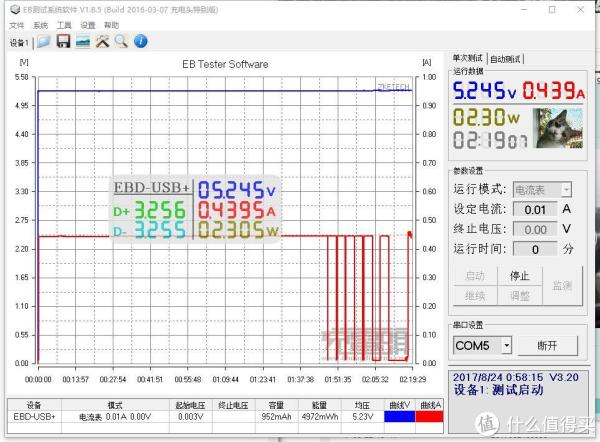
Task: Click the blue info about icon
Action: 141,42
